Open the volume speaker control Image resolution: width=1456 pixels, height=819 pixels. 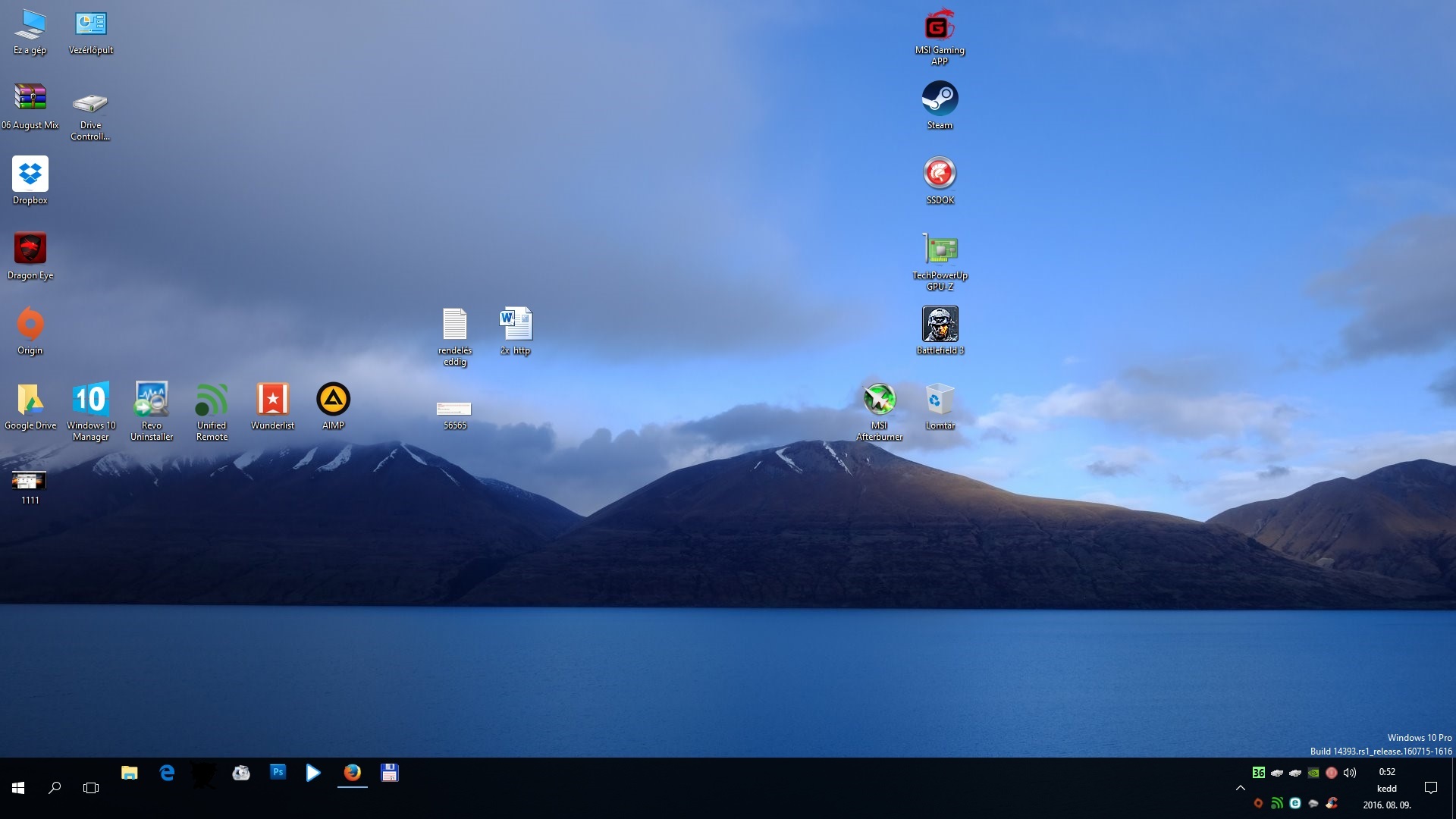(x=1350, y=773)
